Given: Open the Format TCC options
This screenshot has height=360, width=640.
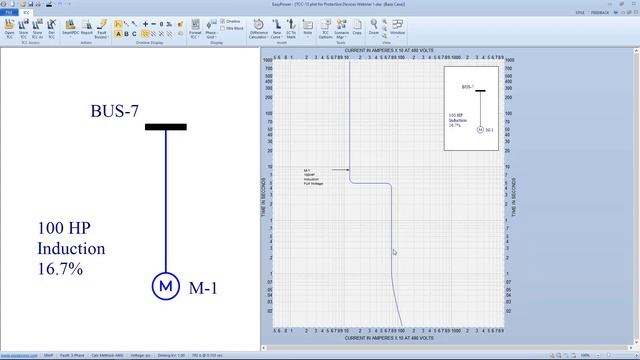Looking at the screenshot, I should click(195, 29).
